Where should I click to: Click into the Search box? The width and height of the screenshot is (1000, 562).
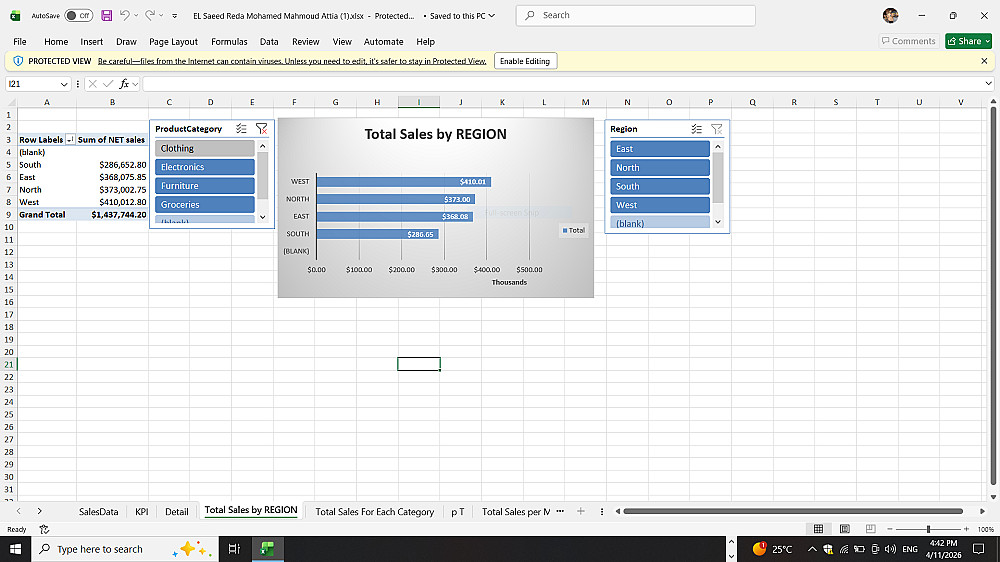click(x=635, y=15)
